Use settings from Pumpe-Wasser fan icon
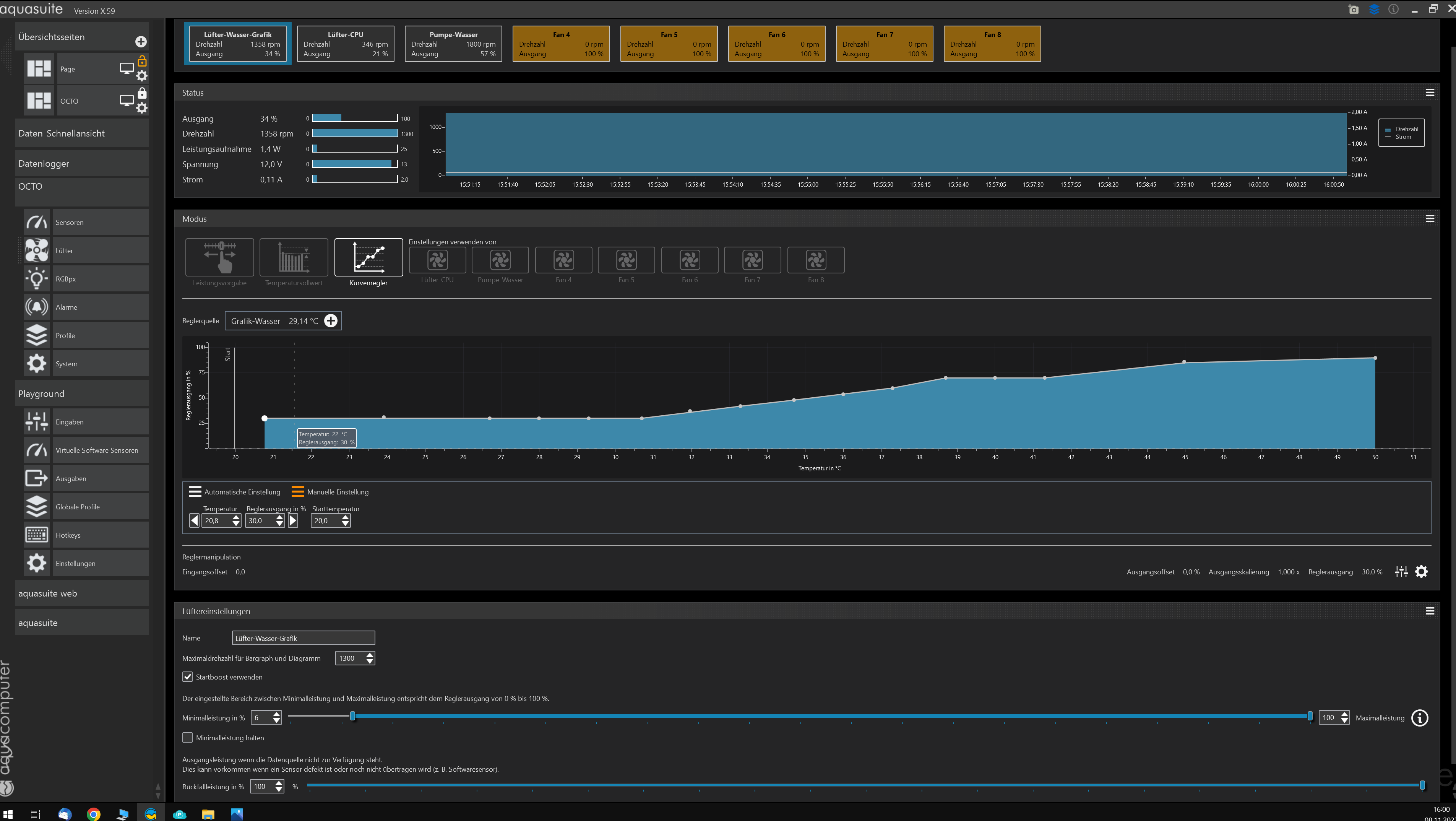1456x821 pixels. click(x=500, y=260)
